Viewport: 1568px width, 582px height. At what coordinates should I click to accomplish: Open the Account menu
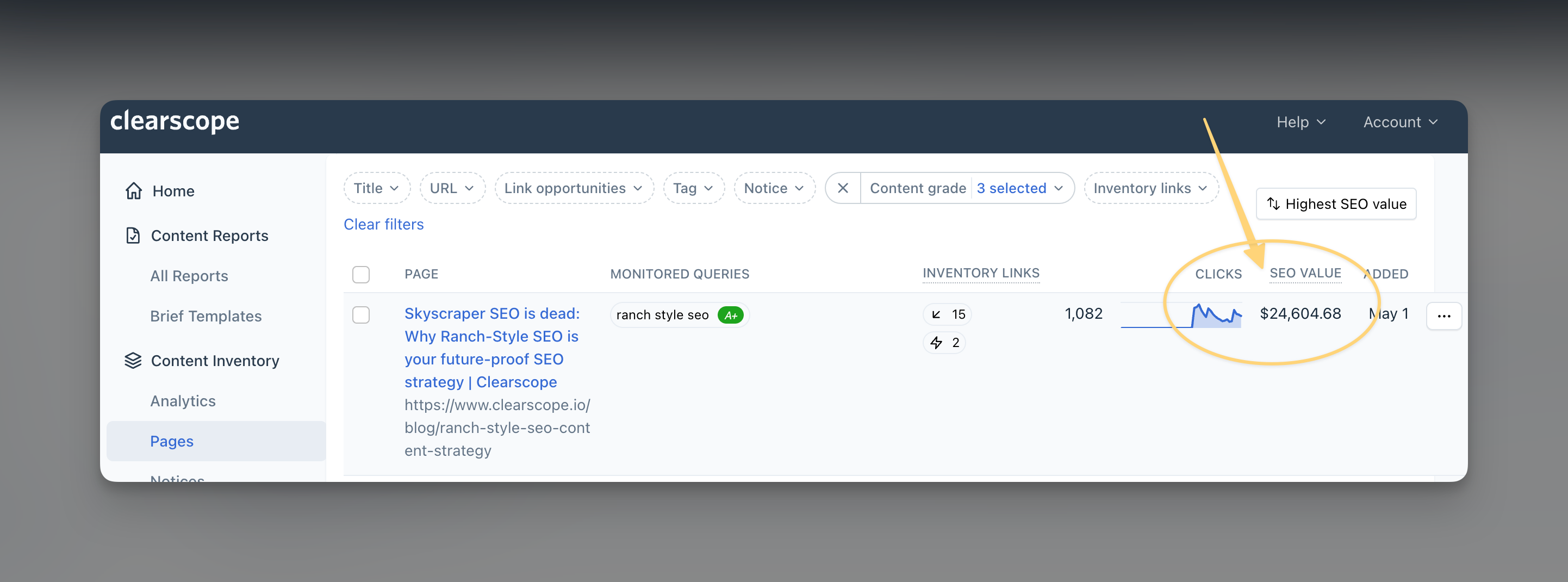[1401, 122]
